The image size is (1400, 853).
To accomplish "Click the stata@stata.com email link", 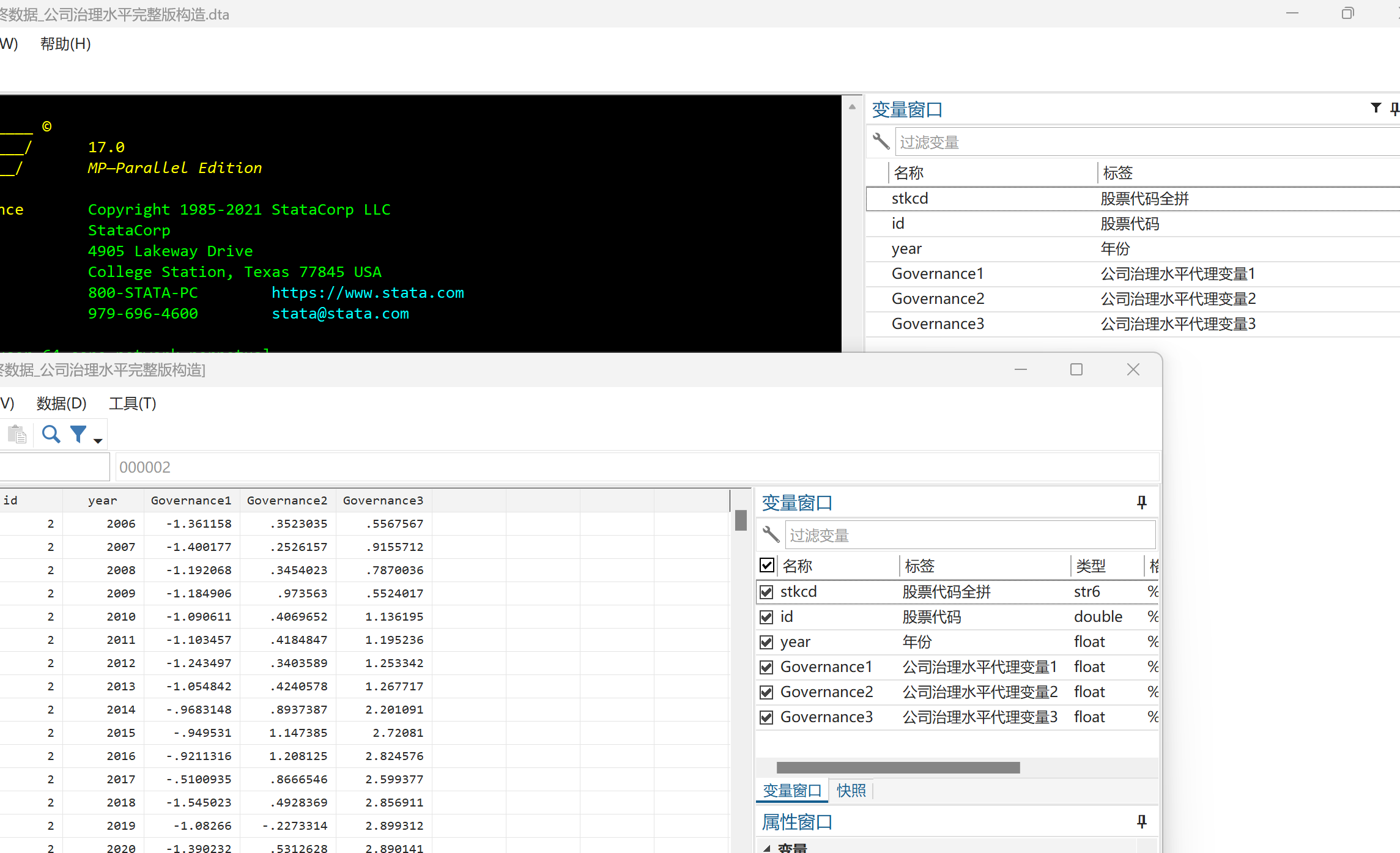I will click(x=340, y=314).
